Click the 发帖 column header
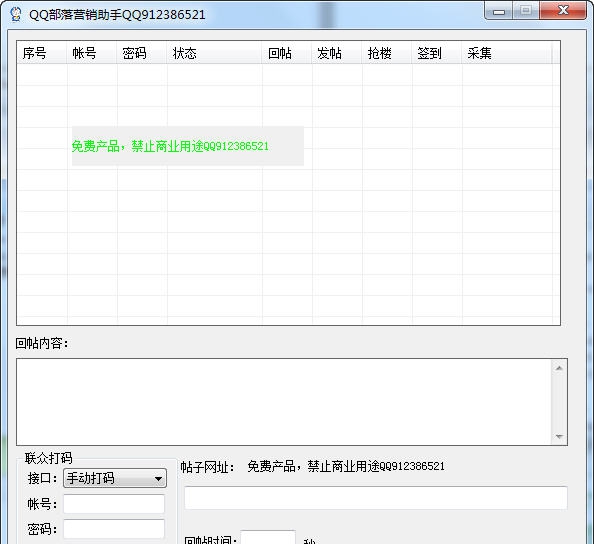 pos(337,53)
